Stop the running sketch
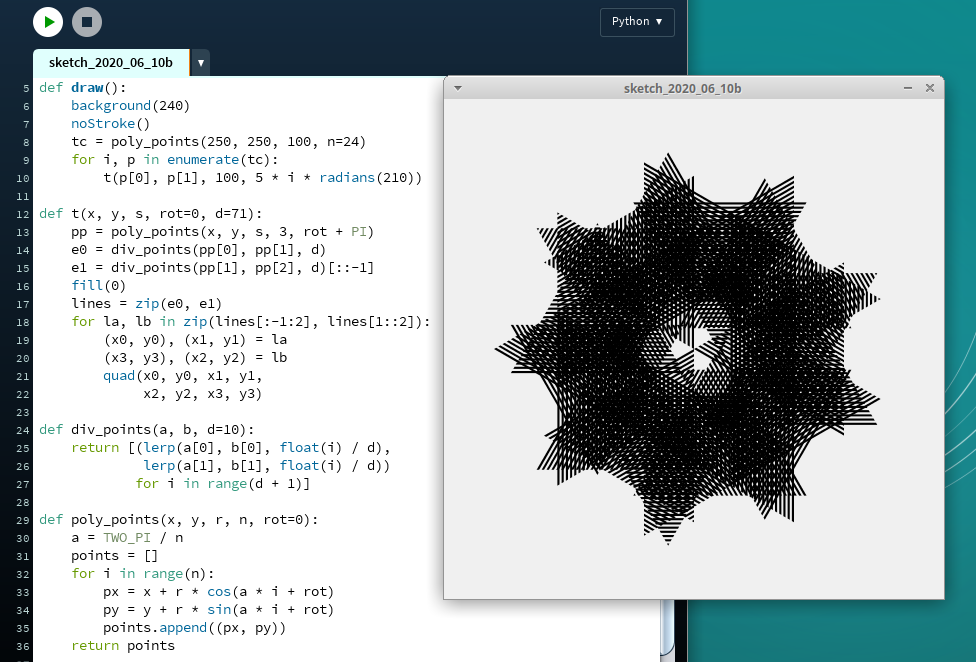 pyautogui.click(x=87, y=21)
